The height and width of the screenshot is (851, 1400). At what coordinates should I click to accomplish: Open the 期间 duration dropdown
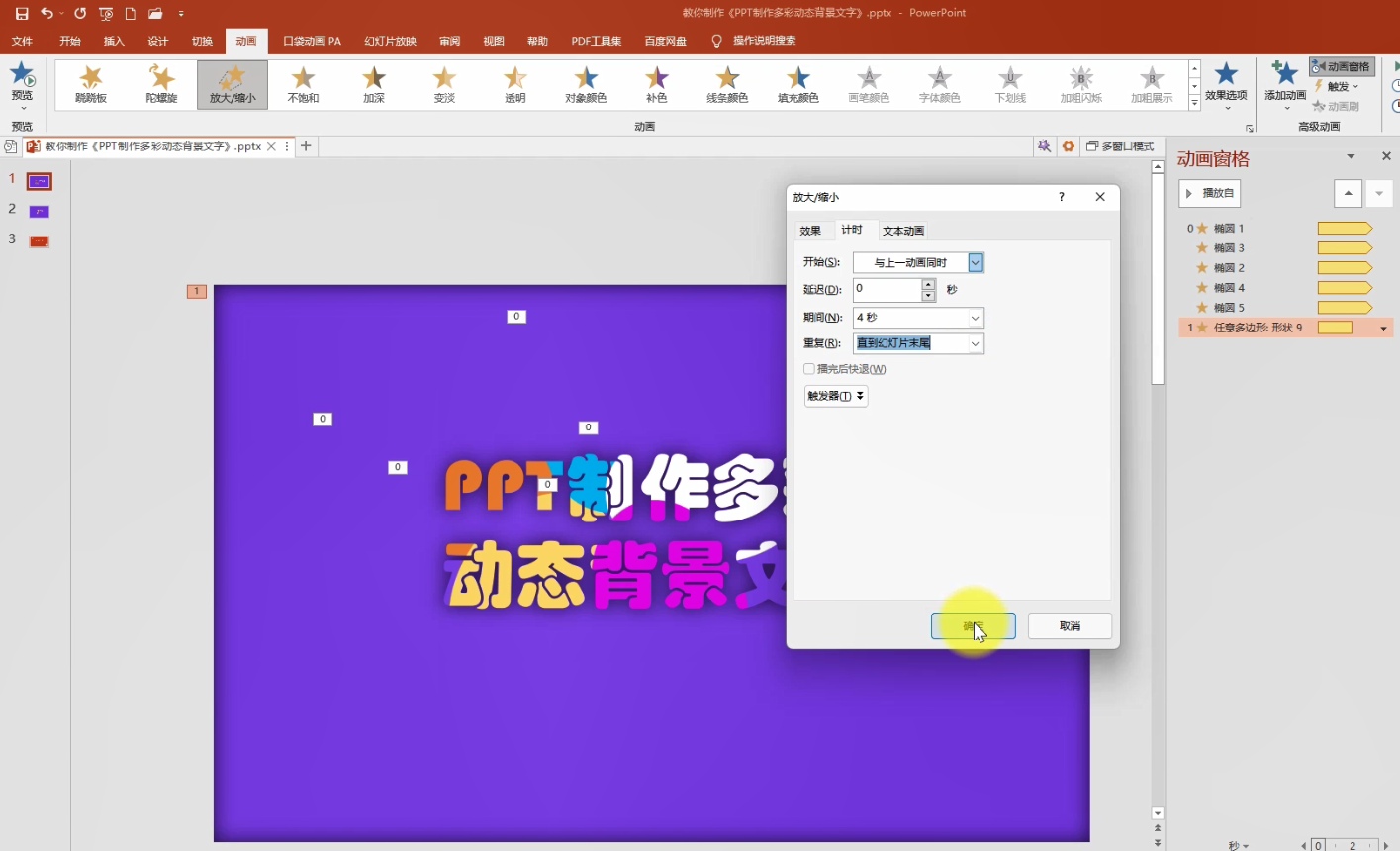pyautogui.click(x=976, y=318)
